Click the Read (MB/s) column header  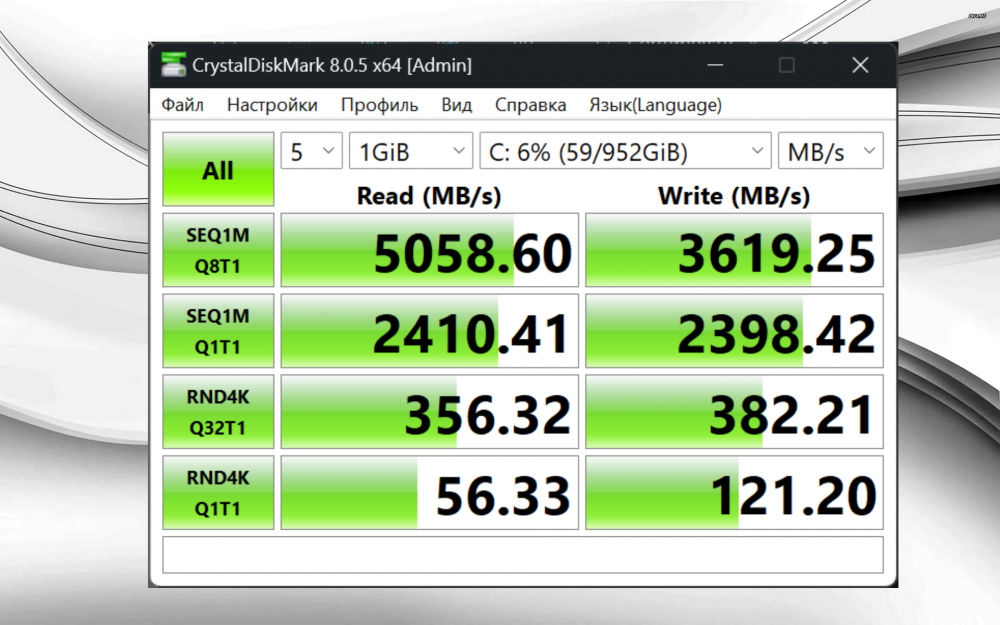(429, 196)
